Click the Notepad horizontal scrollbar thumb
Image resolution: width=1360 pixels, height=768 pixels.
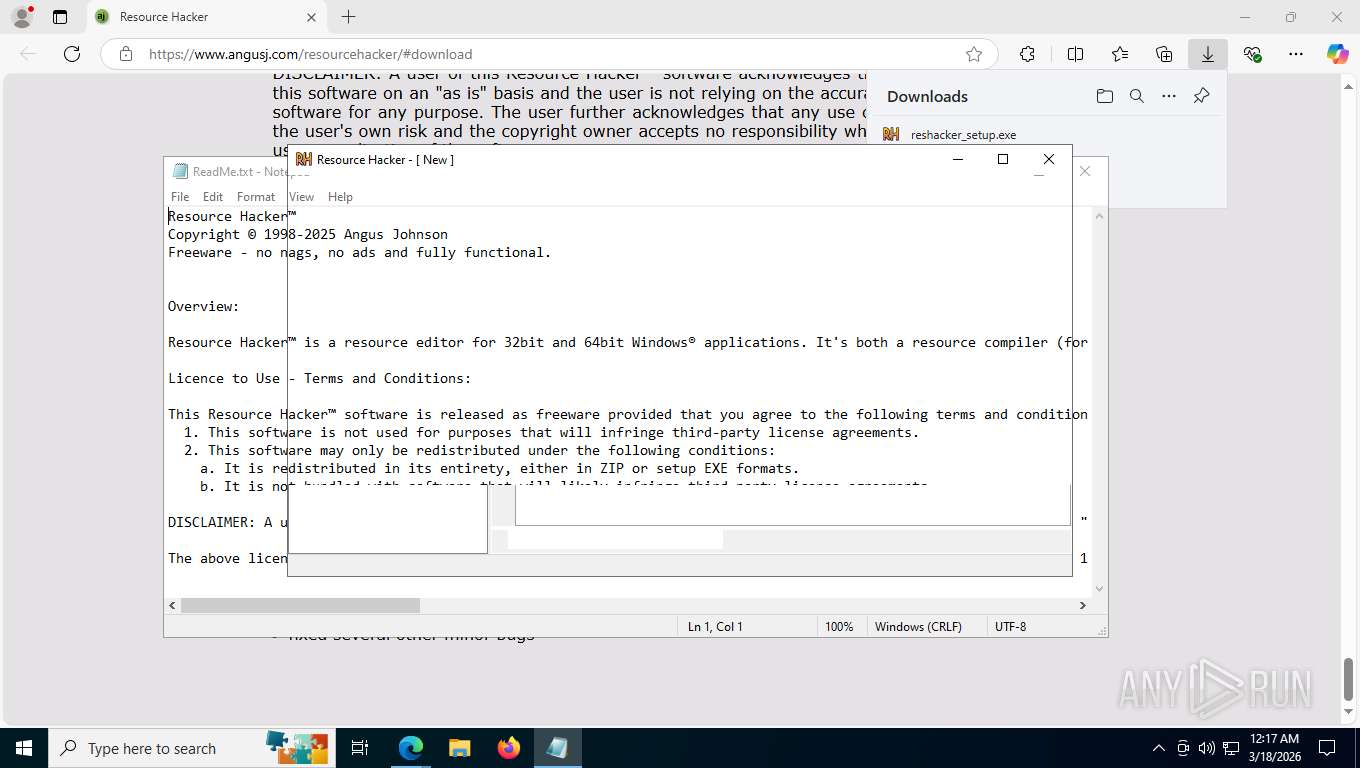pos(300,605)
